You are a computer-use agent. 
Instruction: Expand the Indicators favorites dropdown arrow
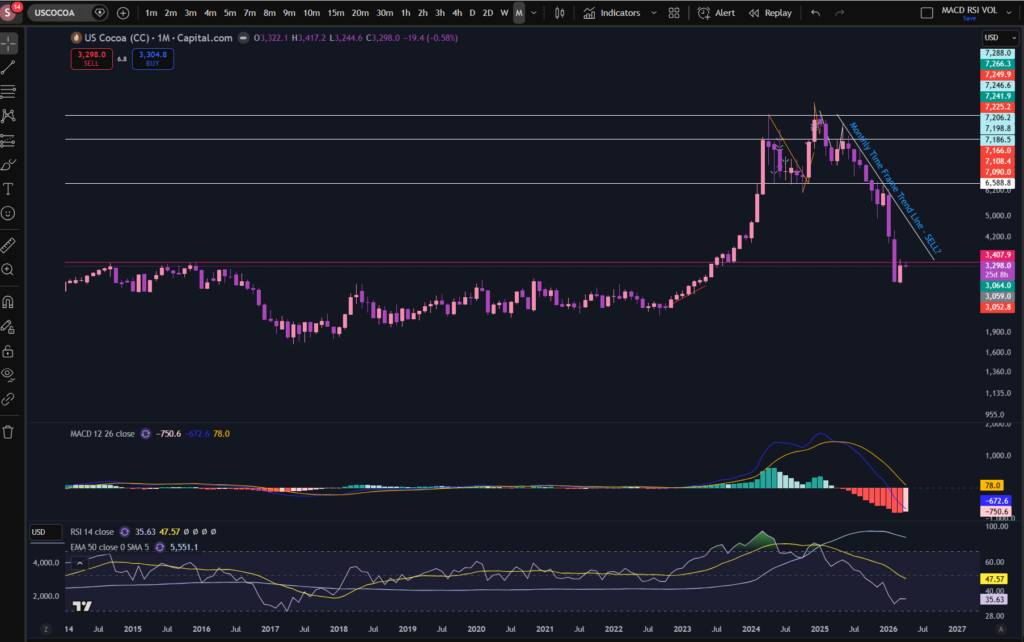point(654,13)
